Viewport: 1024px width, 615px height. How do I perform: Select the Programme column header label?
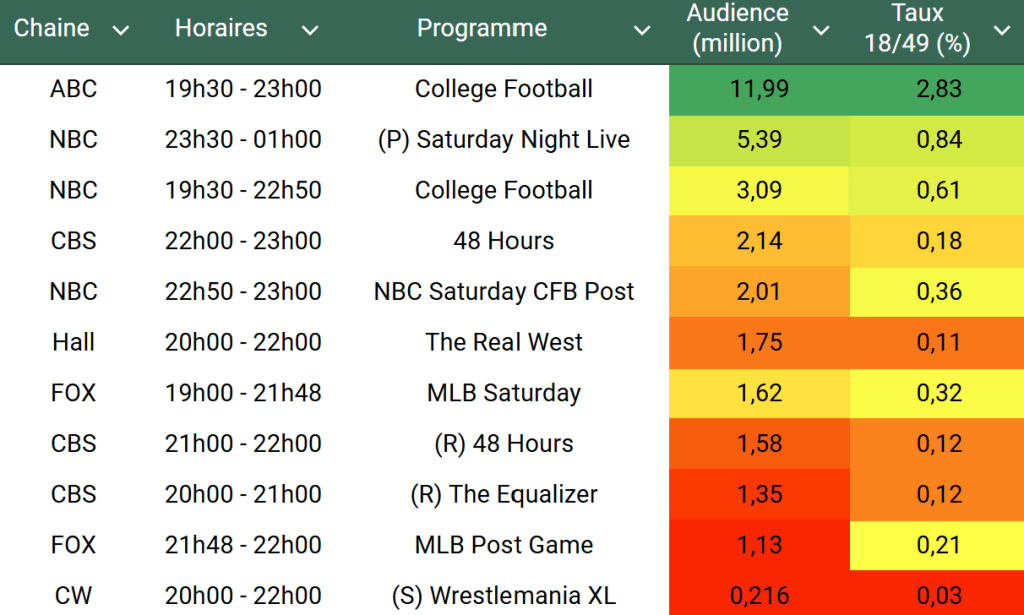(x=482, y=29)
